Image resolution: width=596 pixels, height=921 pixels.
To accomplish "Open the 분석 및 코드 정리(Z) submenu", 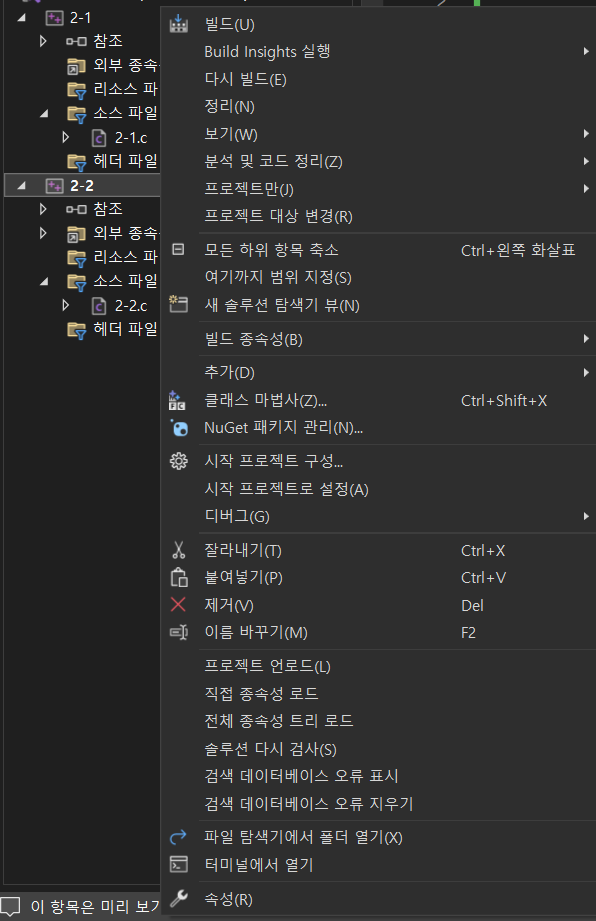I will 378,162.
